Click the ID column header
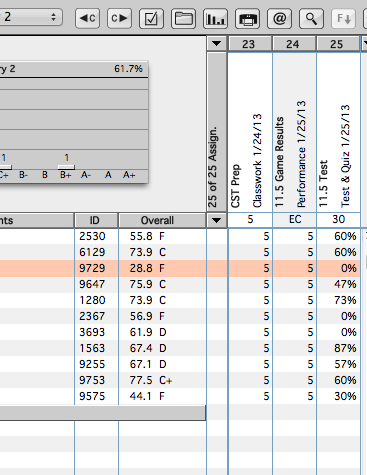The width and height of the screenshot is (367, 475). pyautogui.click(x=95, y=220)
